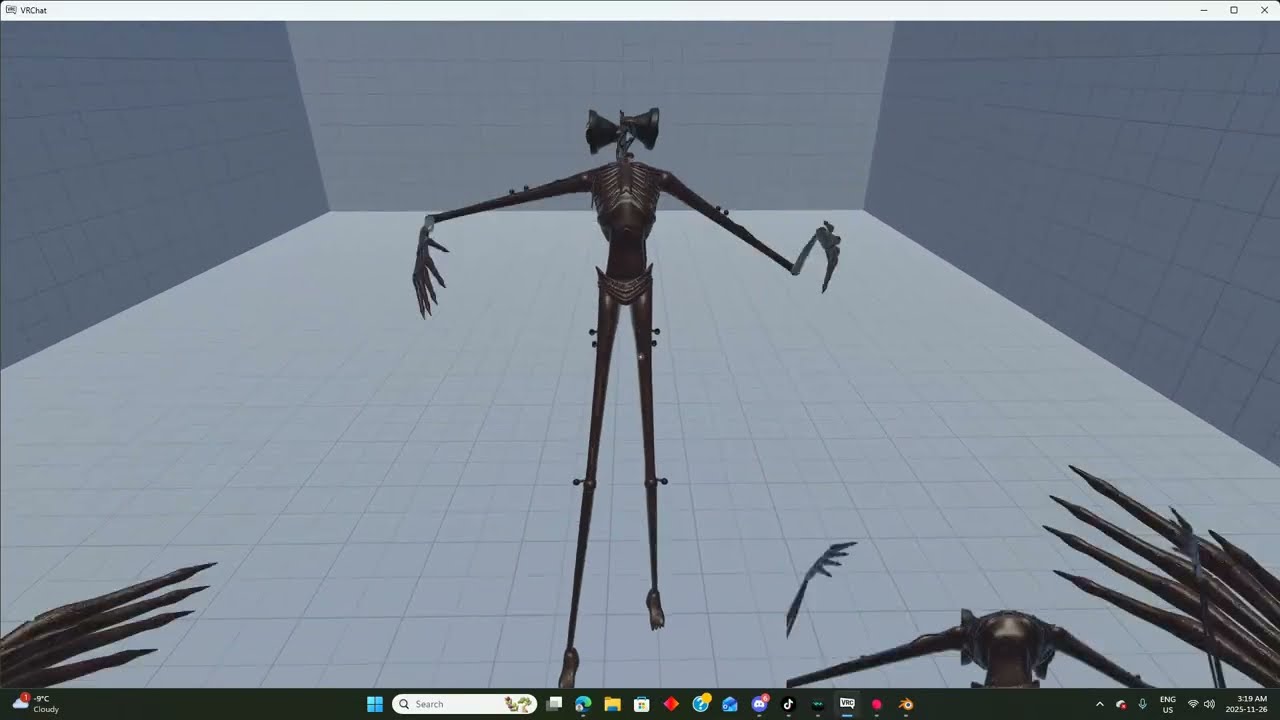This screenshot has width=1280, height=720.
Task: Open the Outlook mail app icon
Action: (730, 704)
